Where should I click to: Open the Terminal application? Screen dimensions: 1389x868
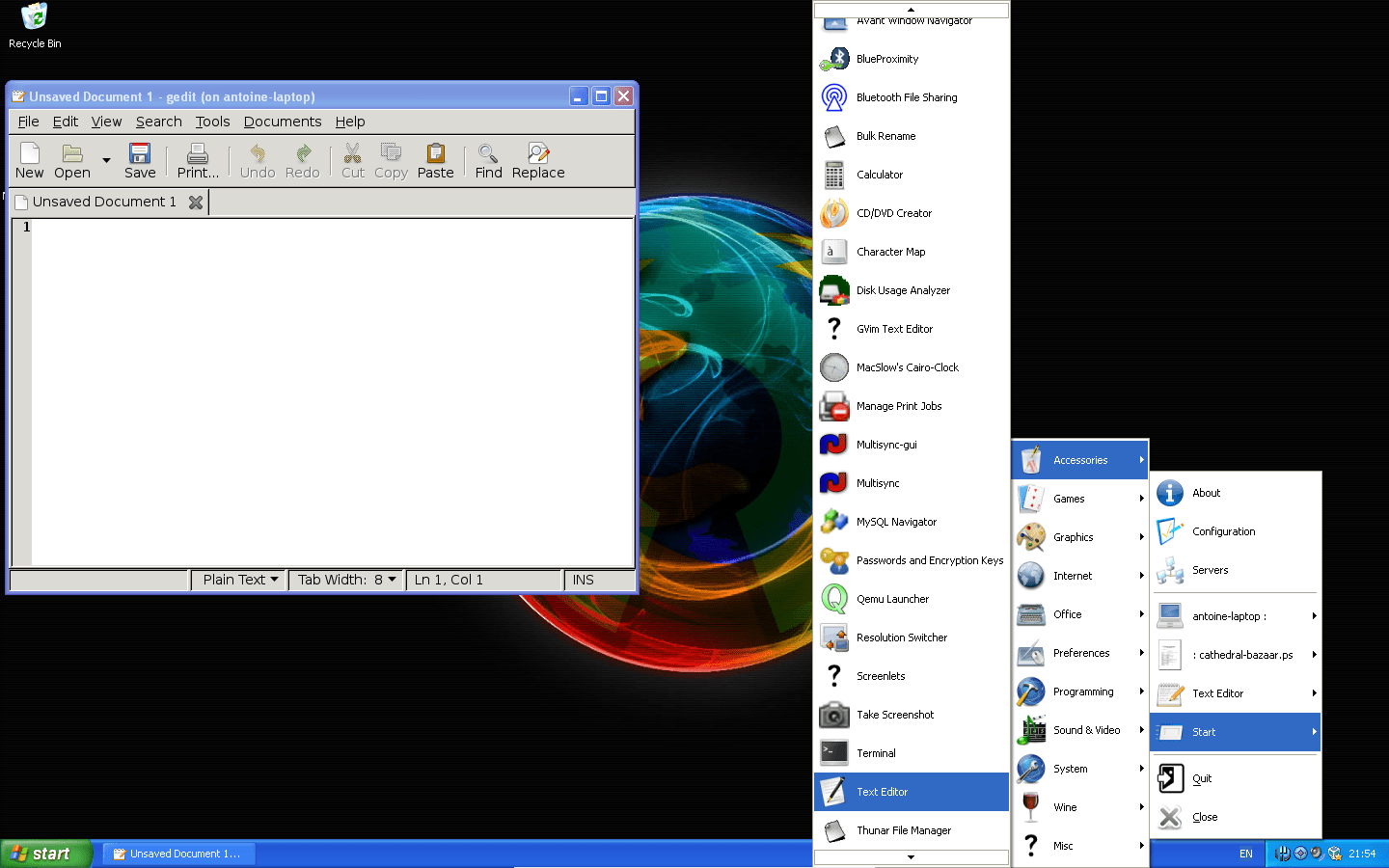click(x=876, y=753)
